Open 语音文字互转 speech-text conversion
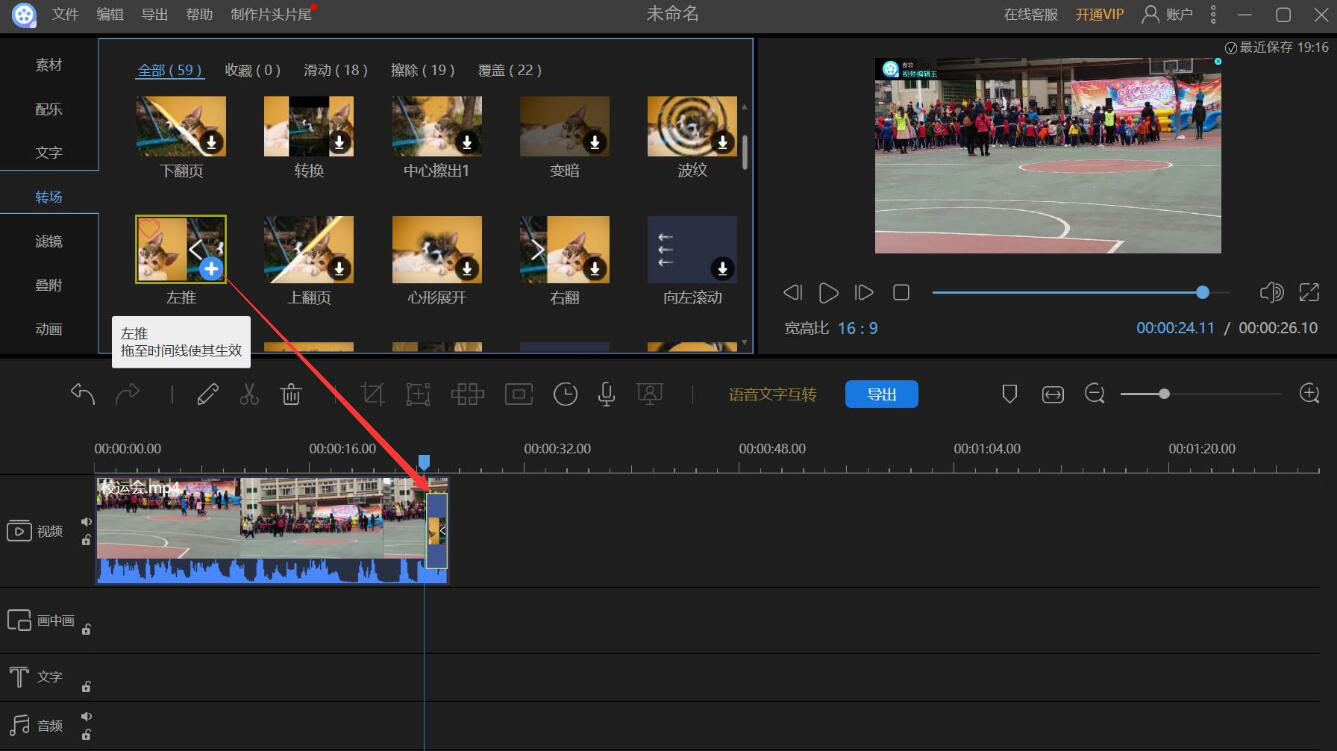This screenshot has height=751, width=1337. tap(773, 395)
